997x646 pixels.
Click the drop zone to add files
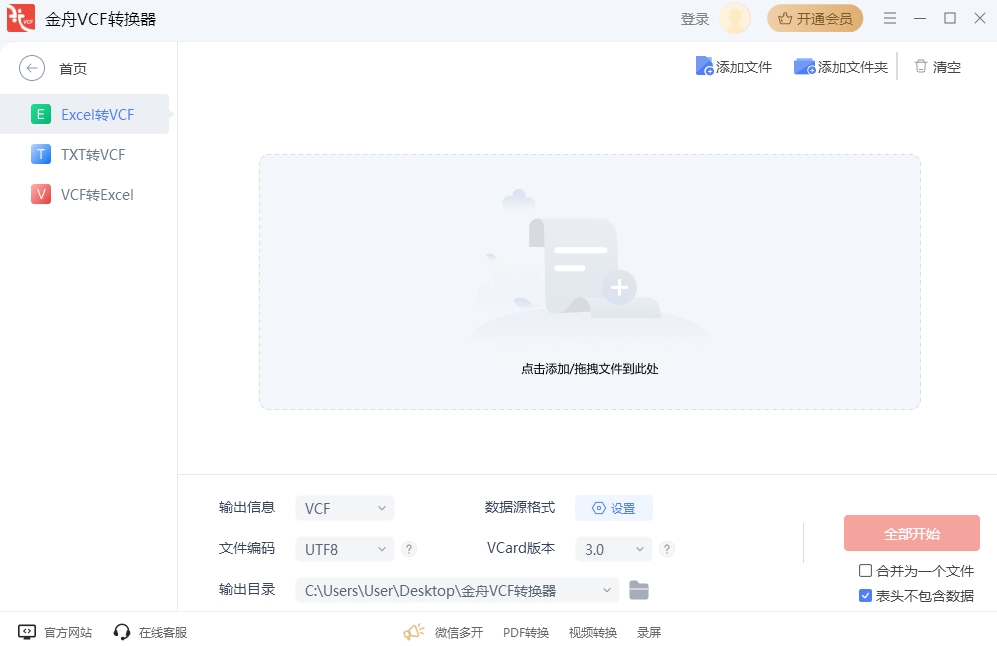point(589,282)
